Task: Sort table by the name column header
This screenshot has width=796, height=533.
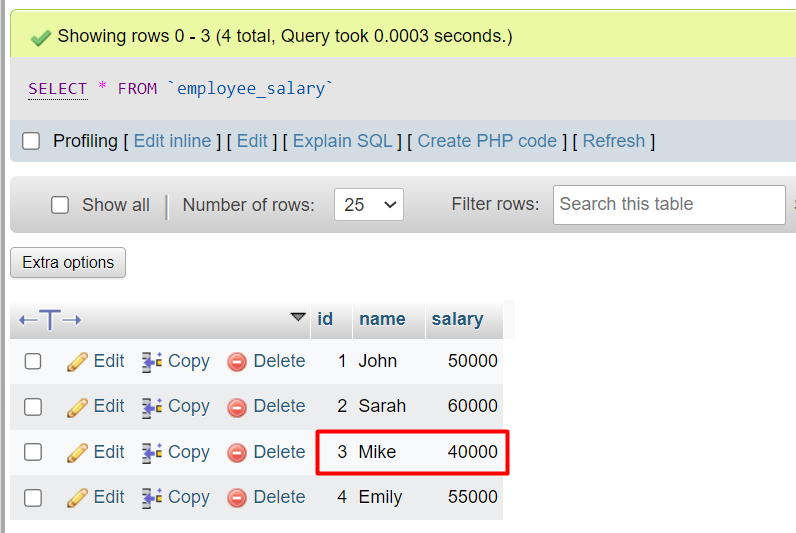Action: [x=382, y=320]
